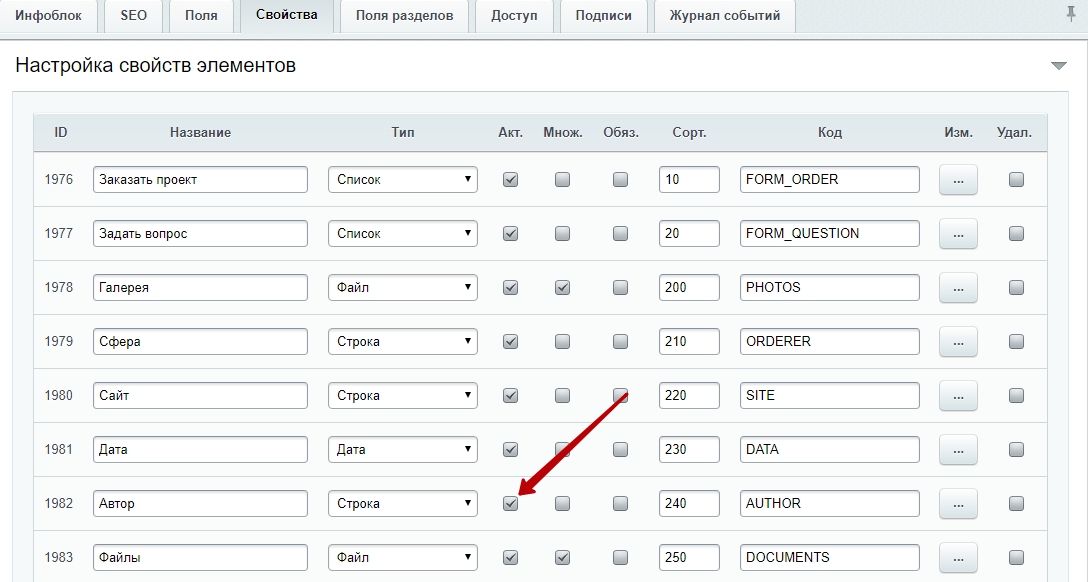Image resolution: width=1088 pixels, height=582 pixels.
Task: Click the ID value 1982
Action: (x=59, y=504)
